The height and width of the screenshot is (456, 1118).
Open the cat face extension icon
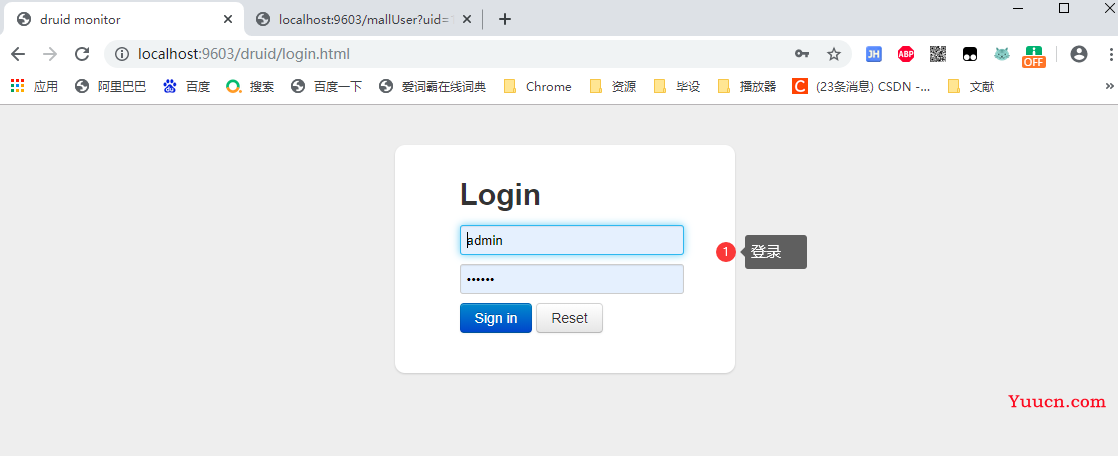coord(1002,54)
